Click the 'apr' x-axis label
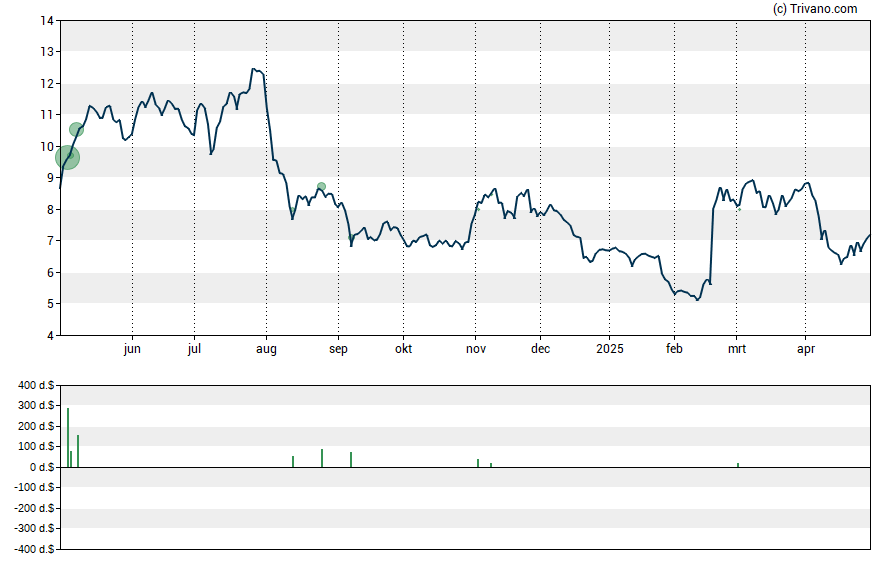Image resolution: width=888 pixels, height=565 pixels. [805, 349]
